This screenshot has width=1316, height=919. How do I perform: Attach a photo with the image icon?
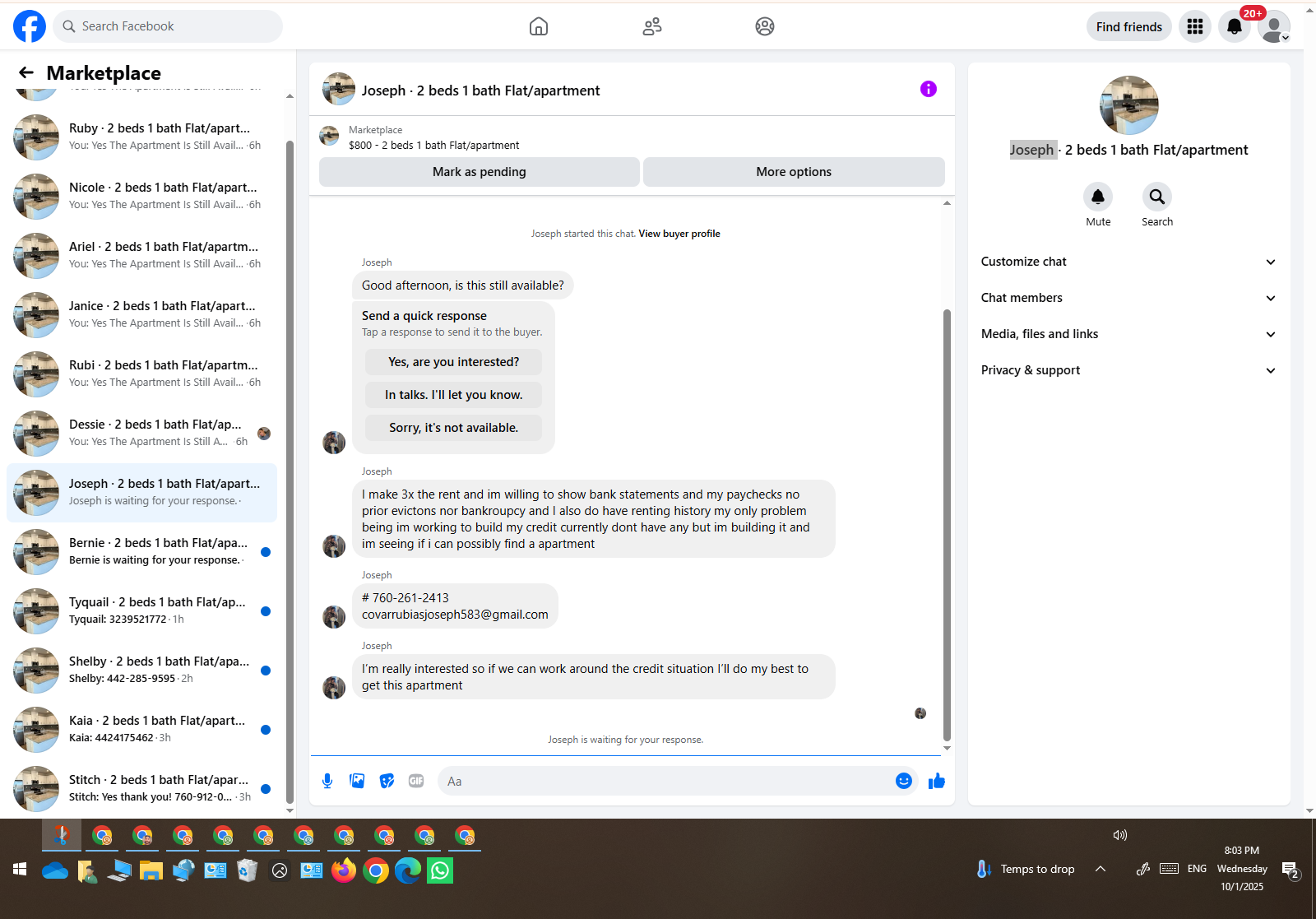click(357, 781)
